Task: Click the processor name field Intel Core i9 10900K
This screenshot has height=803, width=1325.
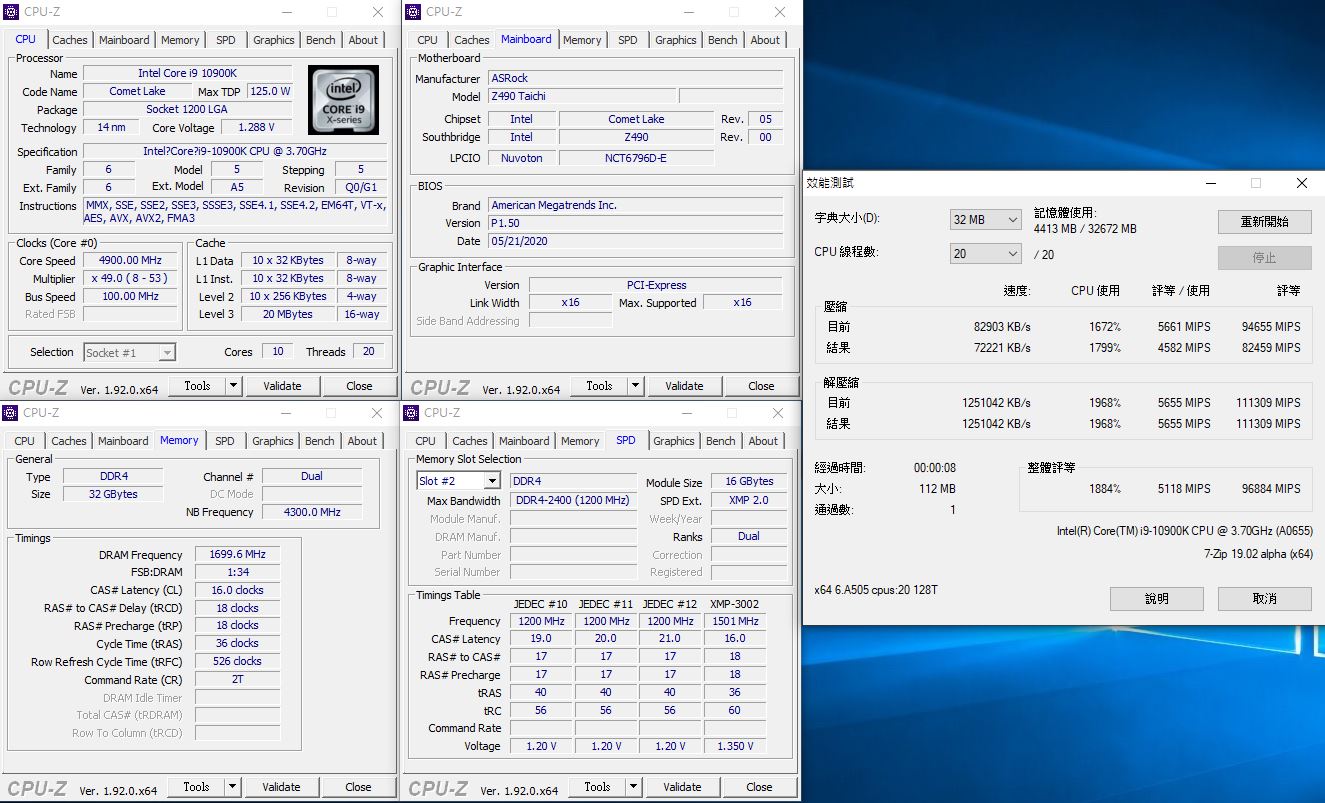Action: coord(188,74)
